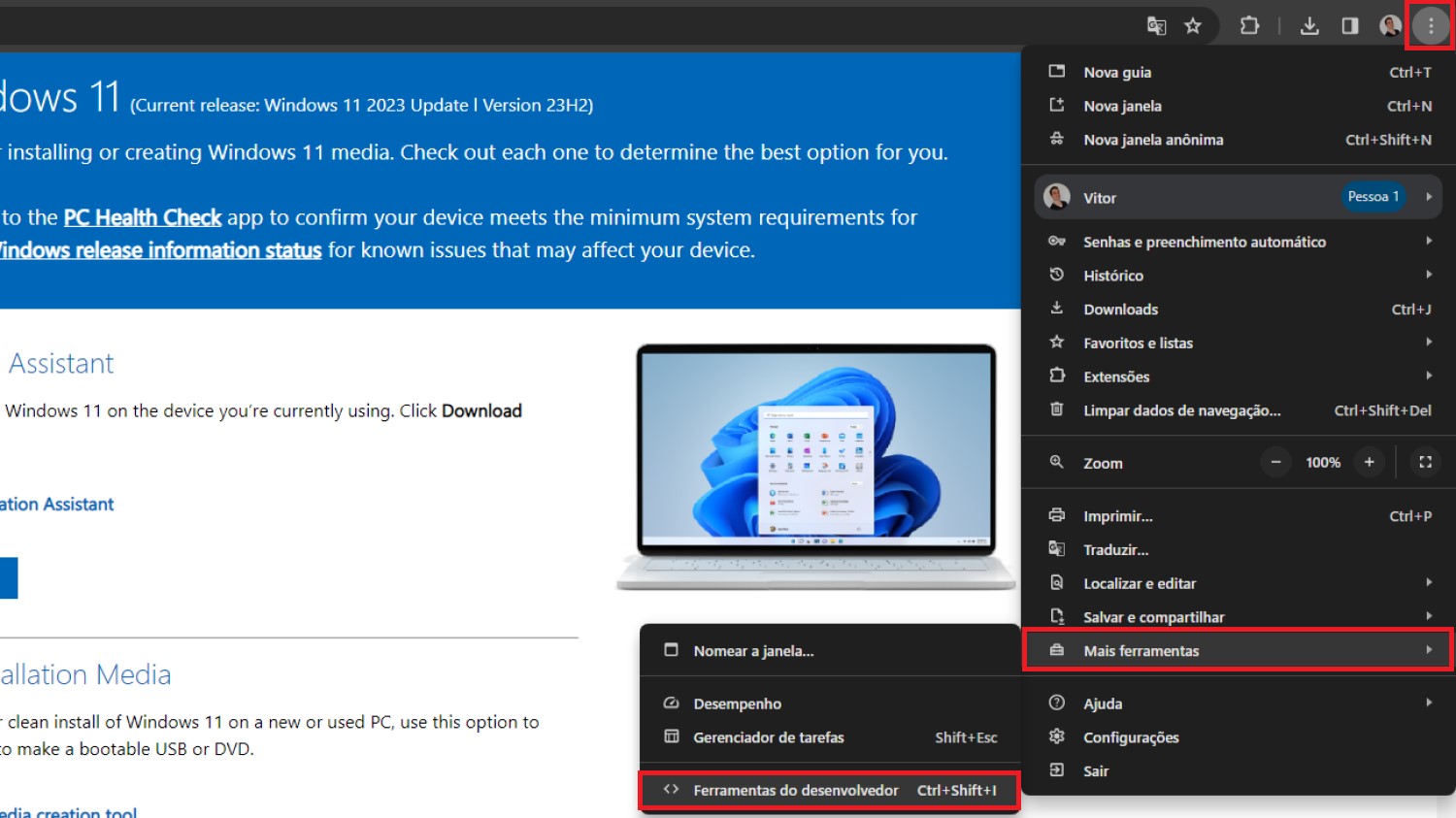The height and width of the screenshot is (818, 1456).
Task: Click the Pessoa 1 badge
Action: click(x=1373, y=197)
